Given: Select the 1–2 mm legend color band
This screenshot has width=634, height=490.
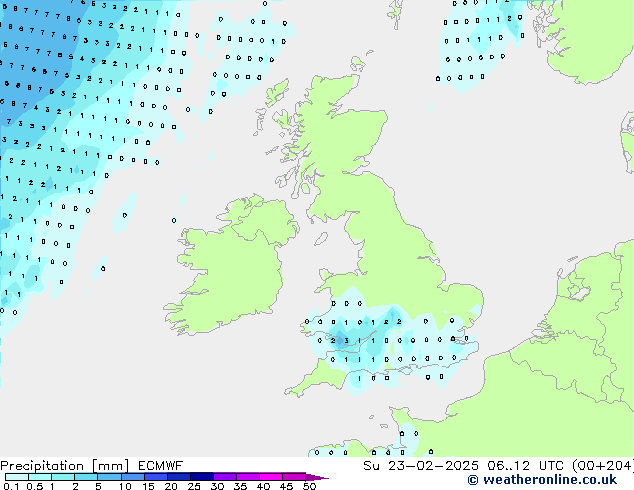Looking at the screenshot, I should point(63,477).
